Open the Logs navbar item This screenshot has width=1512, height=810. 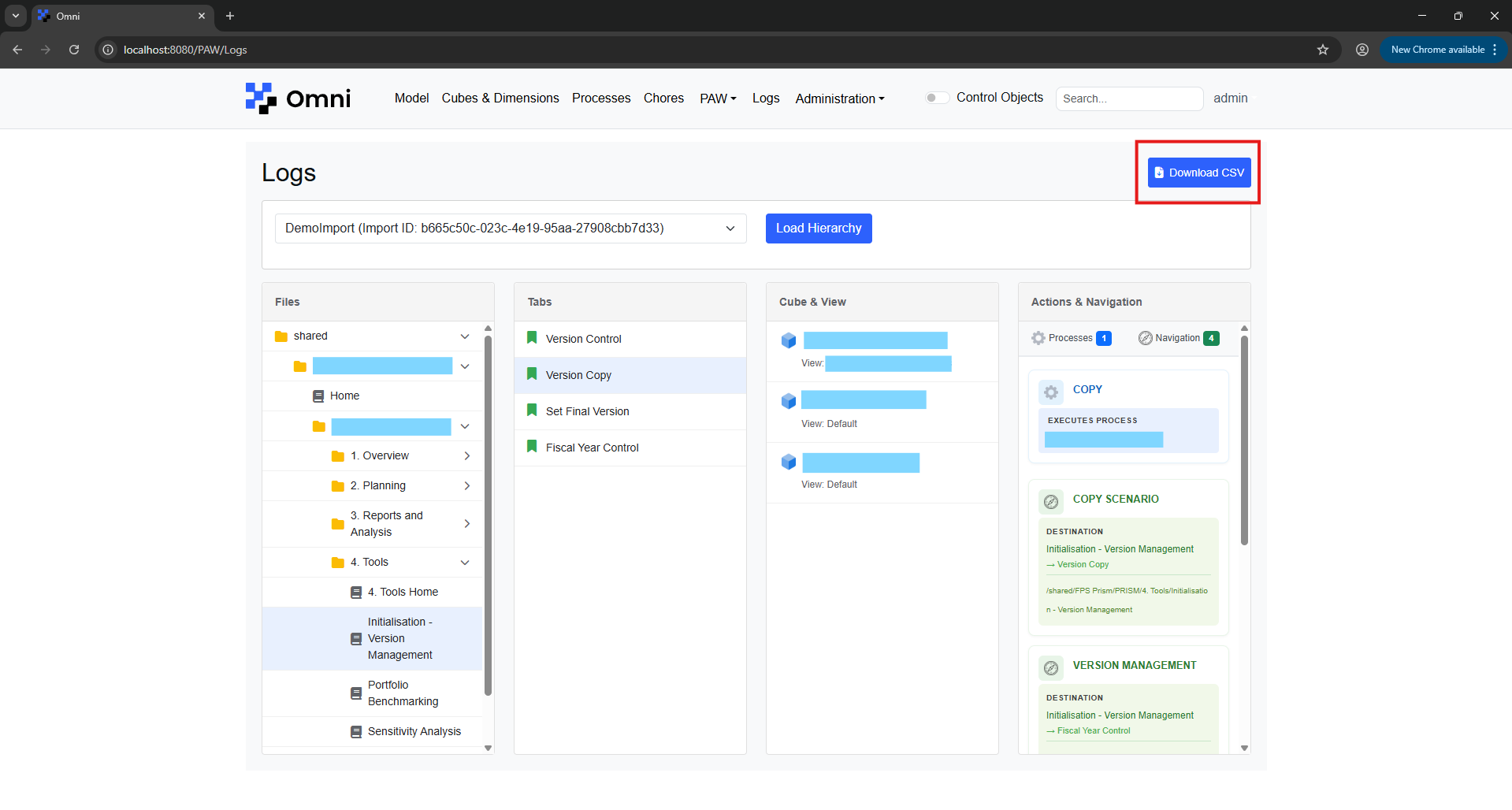(766, 98)
